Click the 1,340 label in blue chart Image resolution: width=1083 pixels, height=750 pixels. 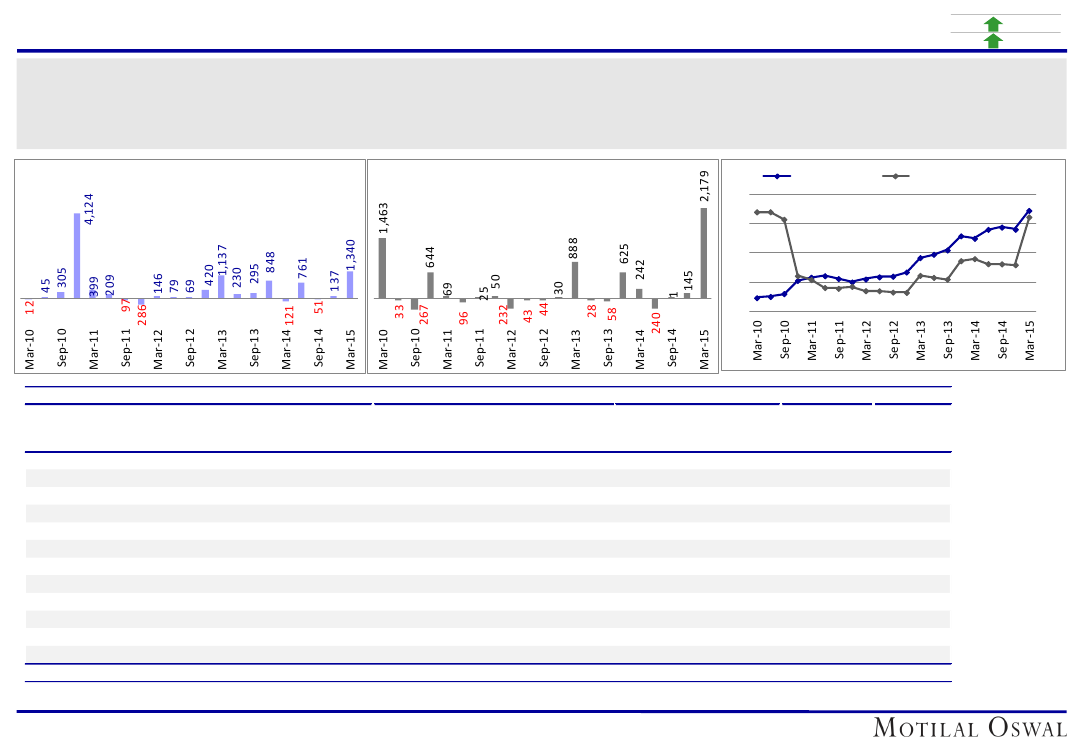tap(351, 254)
